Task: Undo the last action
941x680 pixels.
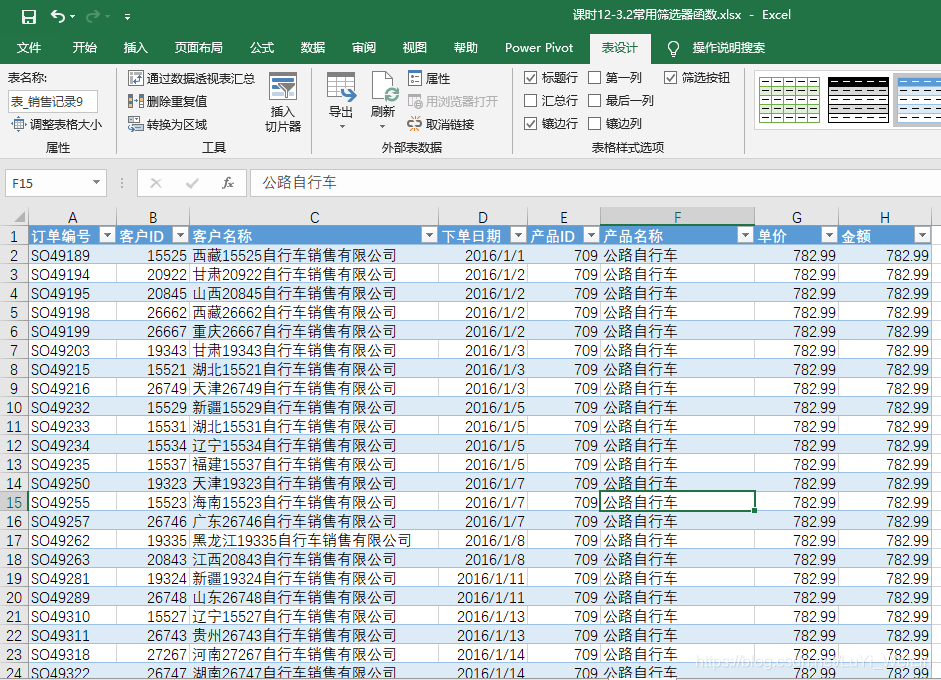Action: [x=58, y=16]
